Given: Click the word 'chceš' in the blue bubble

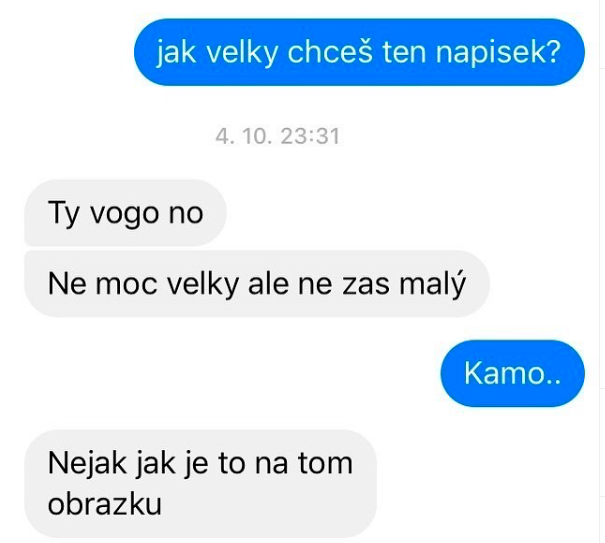Looking at the screenshot, I should coord(330,52).
